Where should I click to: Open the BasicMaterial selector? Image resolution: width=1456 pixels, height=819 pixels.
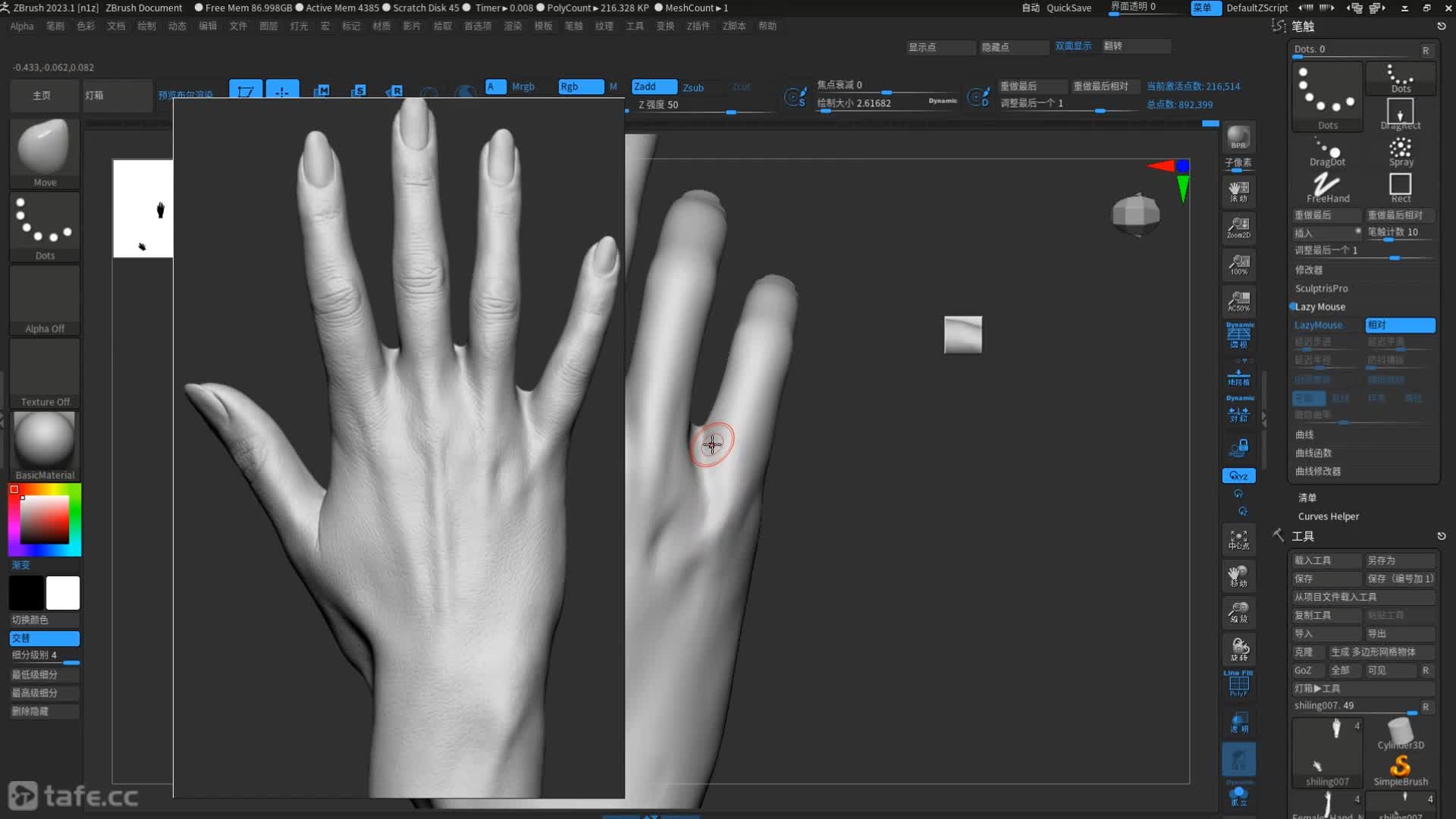(x=45, y=446)
